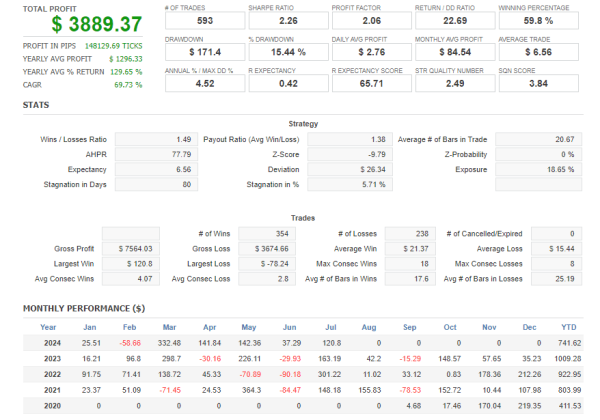The width and height of the screenshot is (600, 420).
Task: Select the CAGR value 69.73 %
Action: [x=128, y=85]
